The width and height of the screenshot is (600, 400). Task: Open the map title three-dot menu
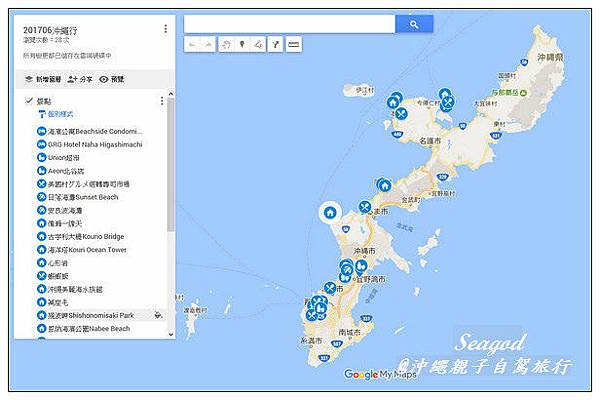point(165,29)
